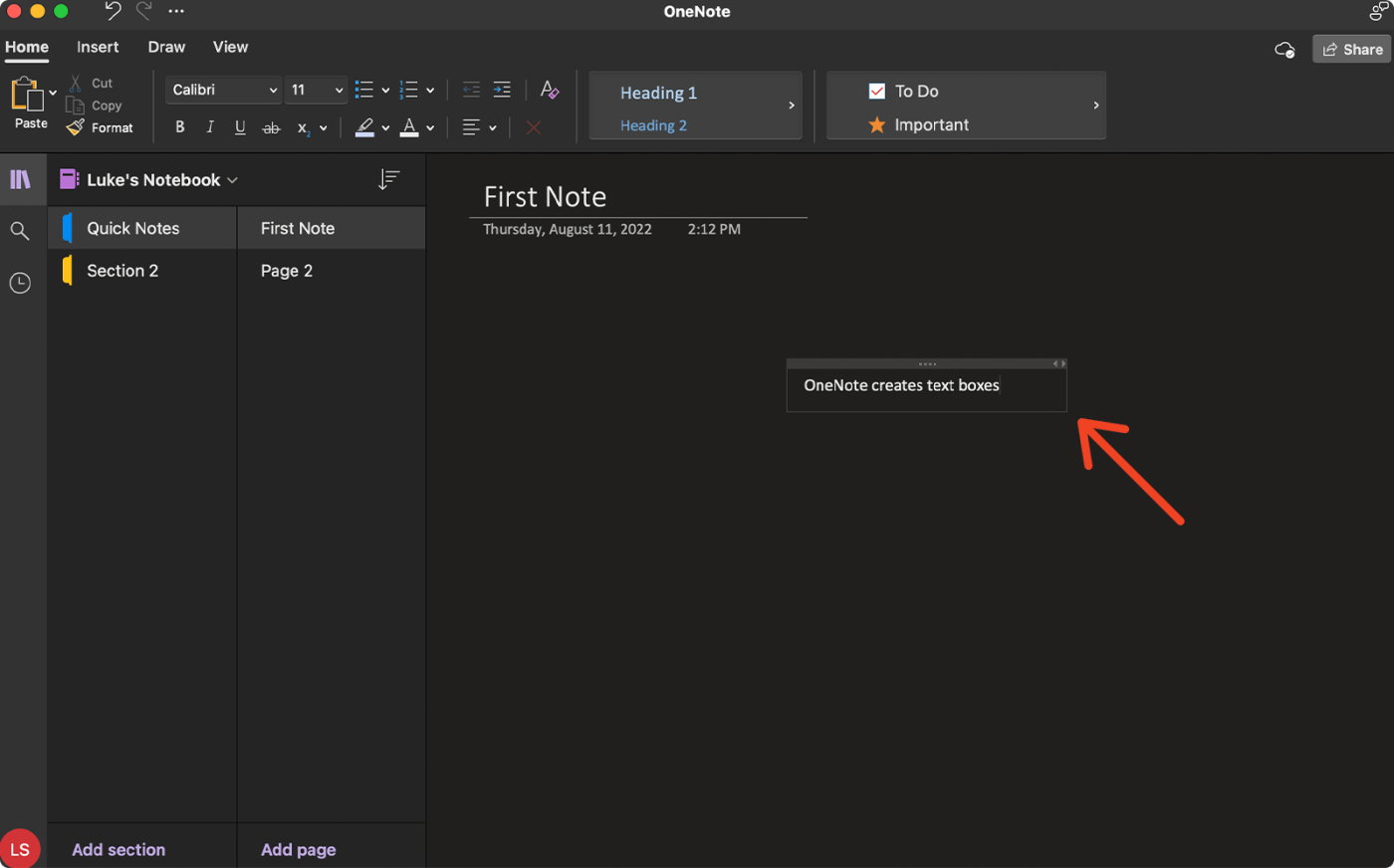Open the recent notes clock icon
The width and height of the screenshot is (1394, 868).
[20, 283]
